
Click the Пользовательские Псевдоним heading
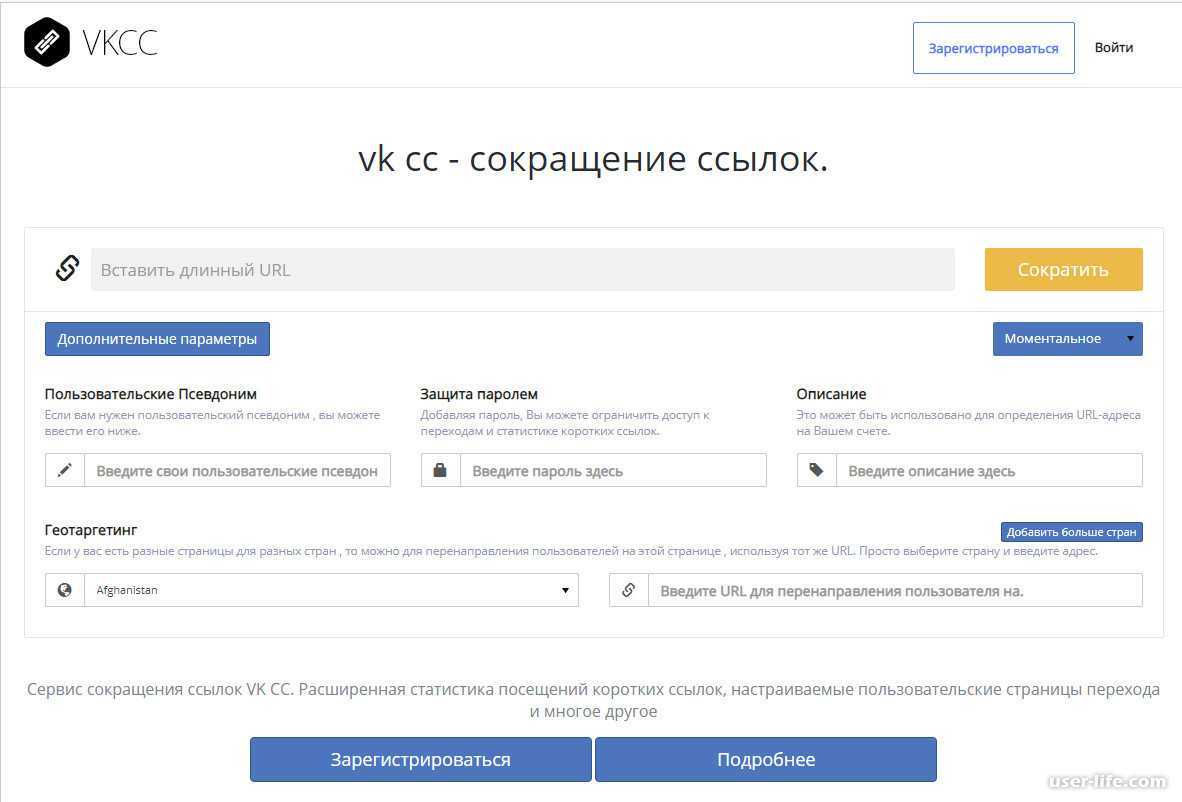[x=151, y=393]
